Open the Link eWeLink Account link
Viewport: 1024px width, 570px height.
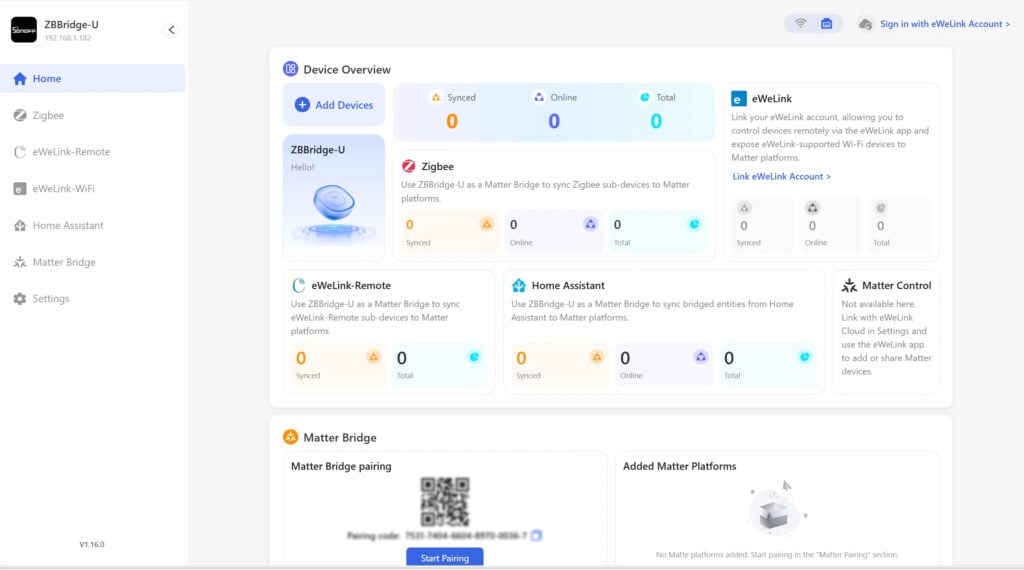pos(781,176)
